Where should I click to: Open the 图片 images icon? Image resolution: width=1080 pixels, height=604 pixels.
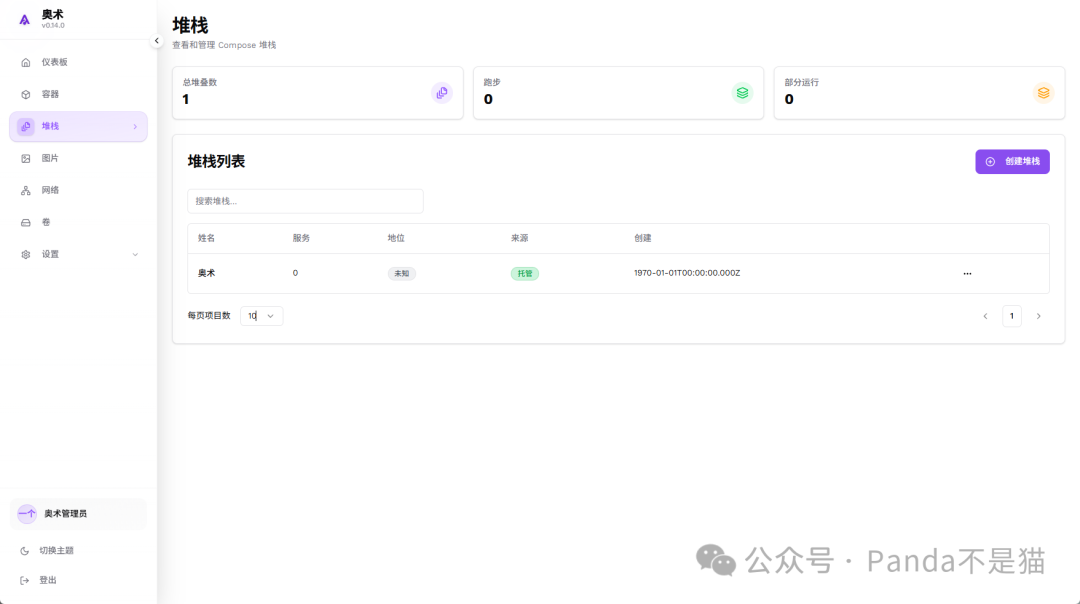(25, 158)
